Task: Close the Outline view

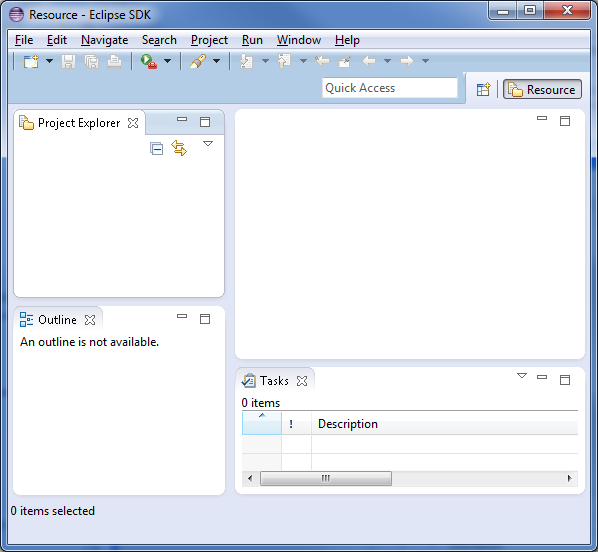Action: pos(90,320)
